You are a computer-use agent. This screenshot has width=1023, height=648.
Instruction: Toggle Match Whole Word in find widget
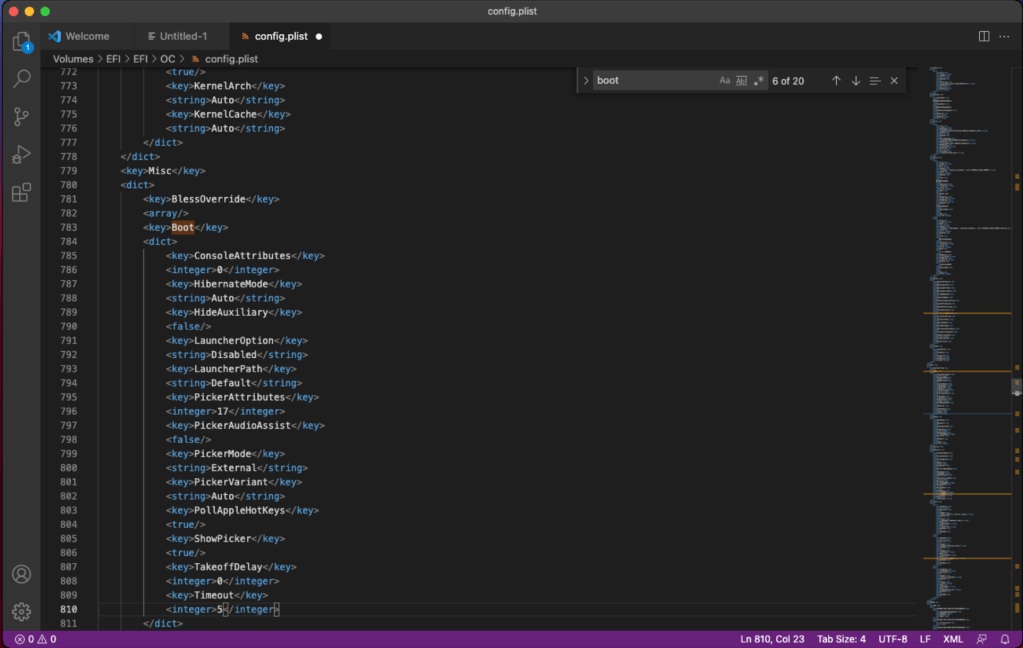(741, 81)
